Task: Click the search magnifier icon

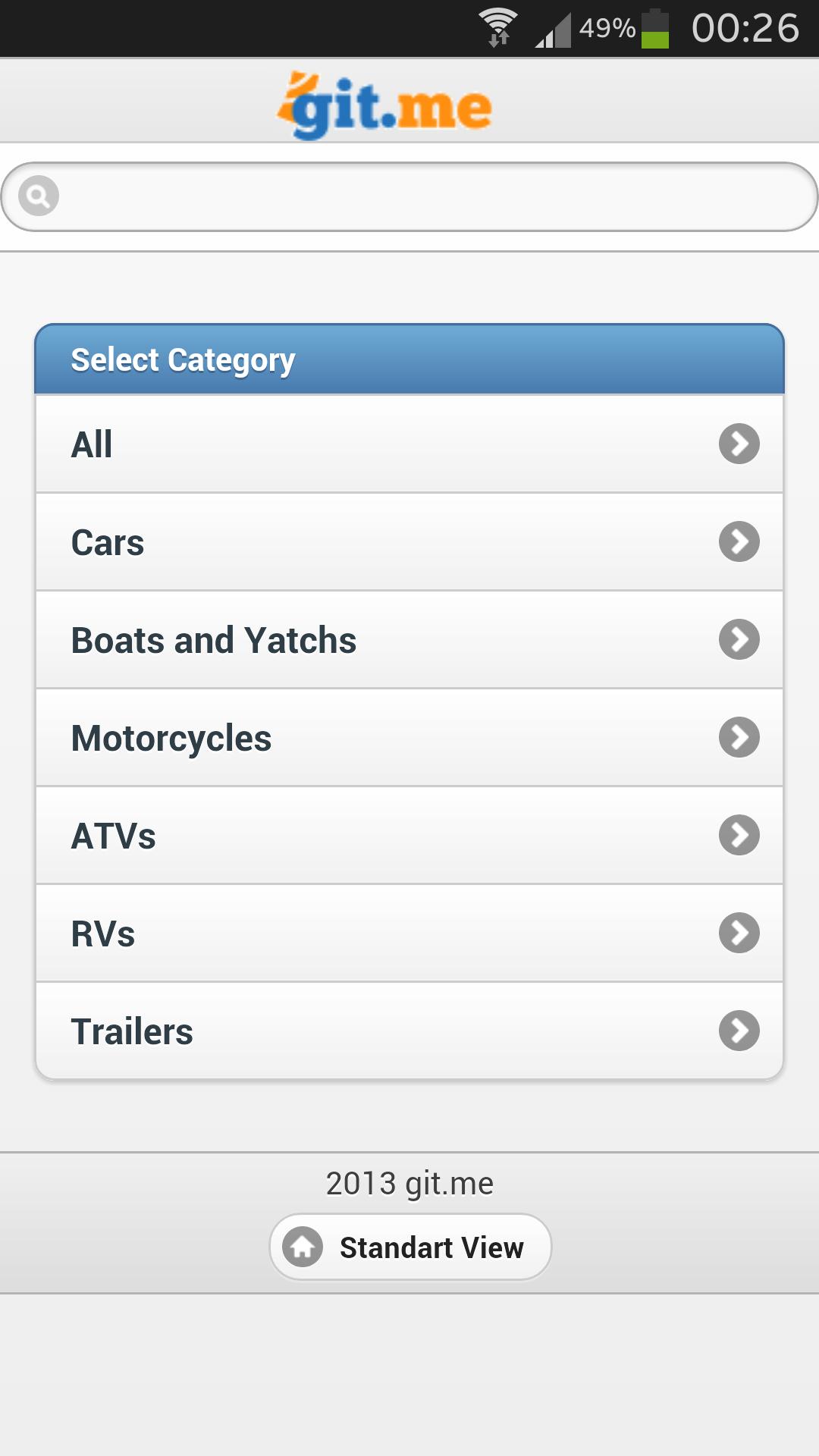Action: point(39,196)
